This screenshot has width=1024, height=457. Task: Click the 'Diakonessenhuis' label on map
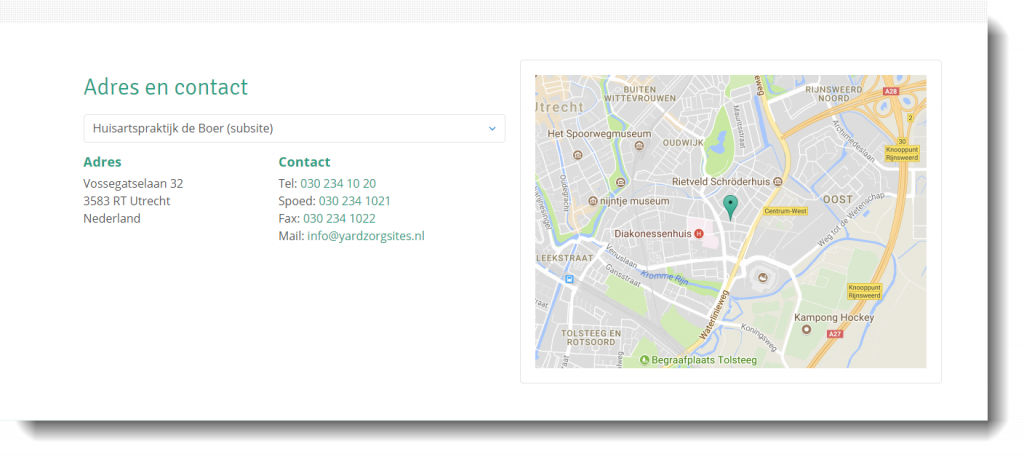(653, 233)
